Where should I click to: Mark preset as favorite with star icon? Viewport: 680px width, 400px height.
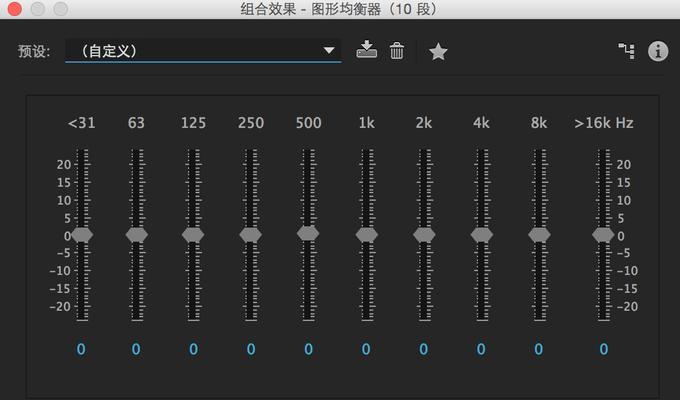point(438,52)
